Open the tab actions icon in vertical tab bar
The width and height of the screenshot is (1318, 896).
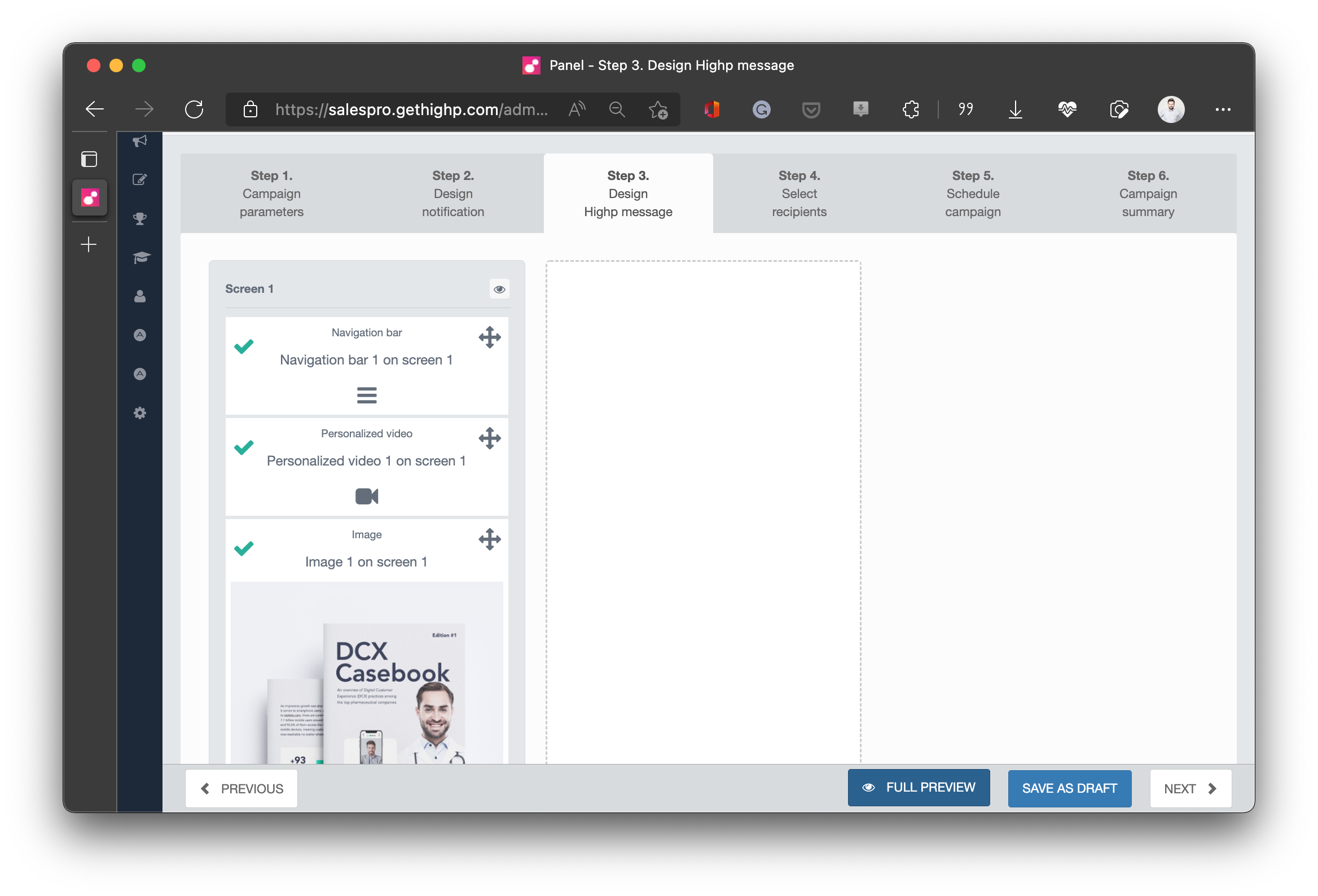point(89,159)
